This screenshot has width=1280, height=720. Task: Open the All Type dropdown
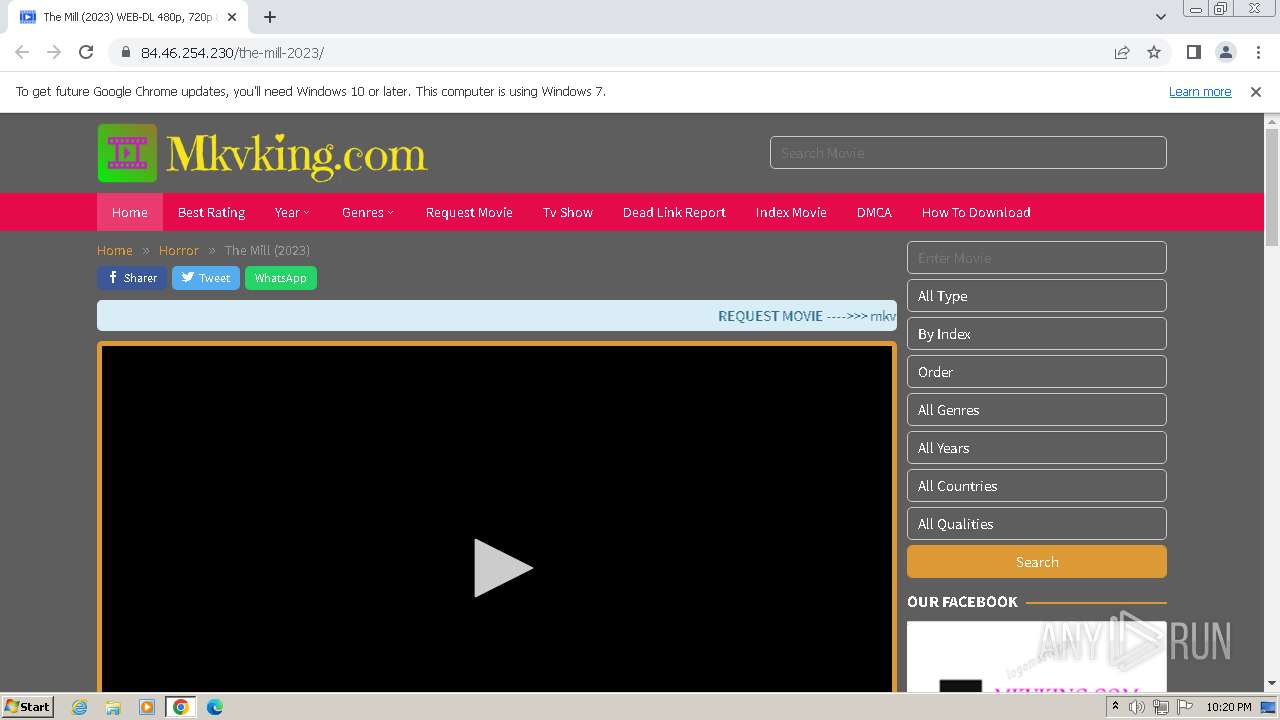point(1037,295)
